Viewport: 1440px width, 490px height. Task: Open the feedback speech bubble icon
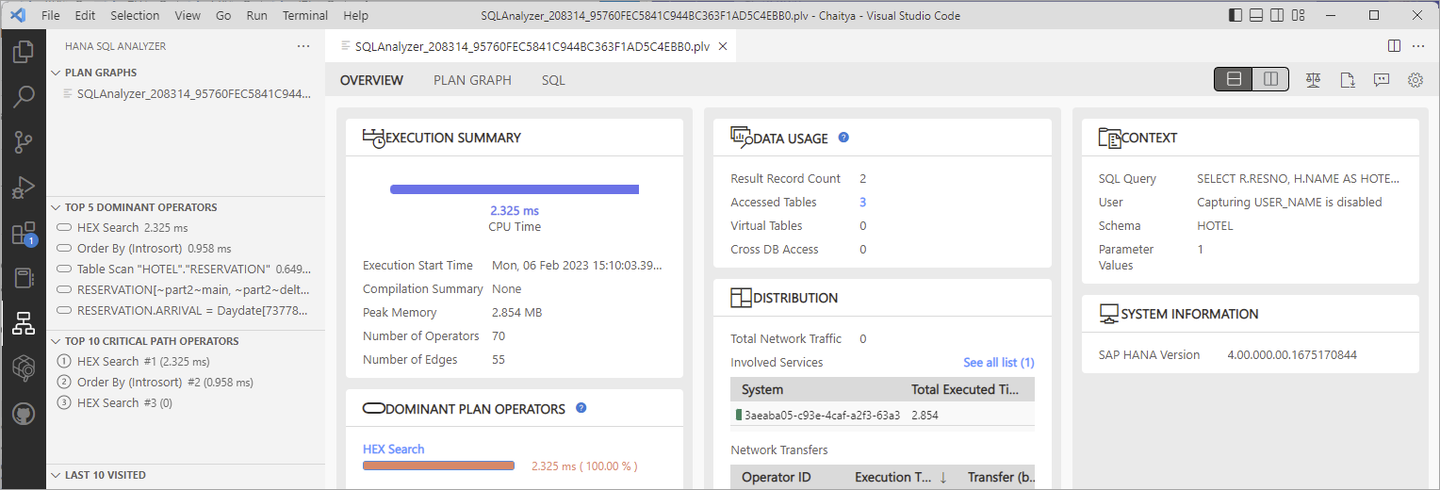point(1381,80)
